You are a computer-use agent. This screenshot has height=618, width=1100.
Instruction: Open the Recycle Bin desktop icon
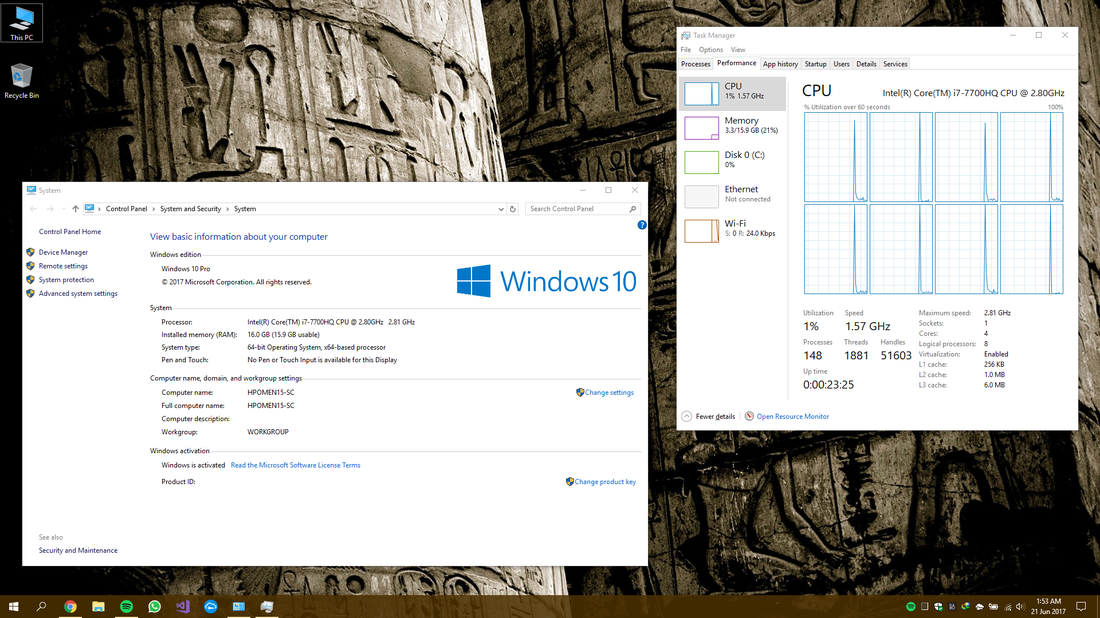[x=21, y=81]
